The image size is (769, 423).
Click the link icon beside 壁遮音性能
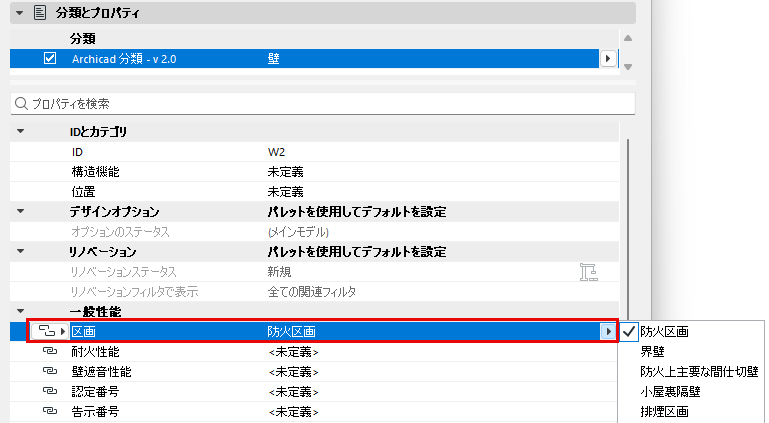(50, 372)
